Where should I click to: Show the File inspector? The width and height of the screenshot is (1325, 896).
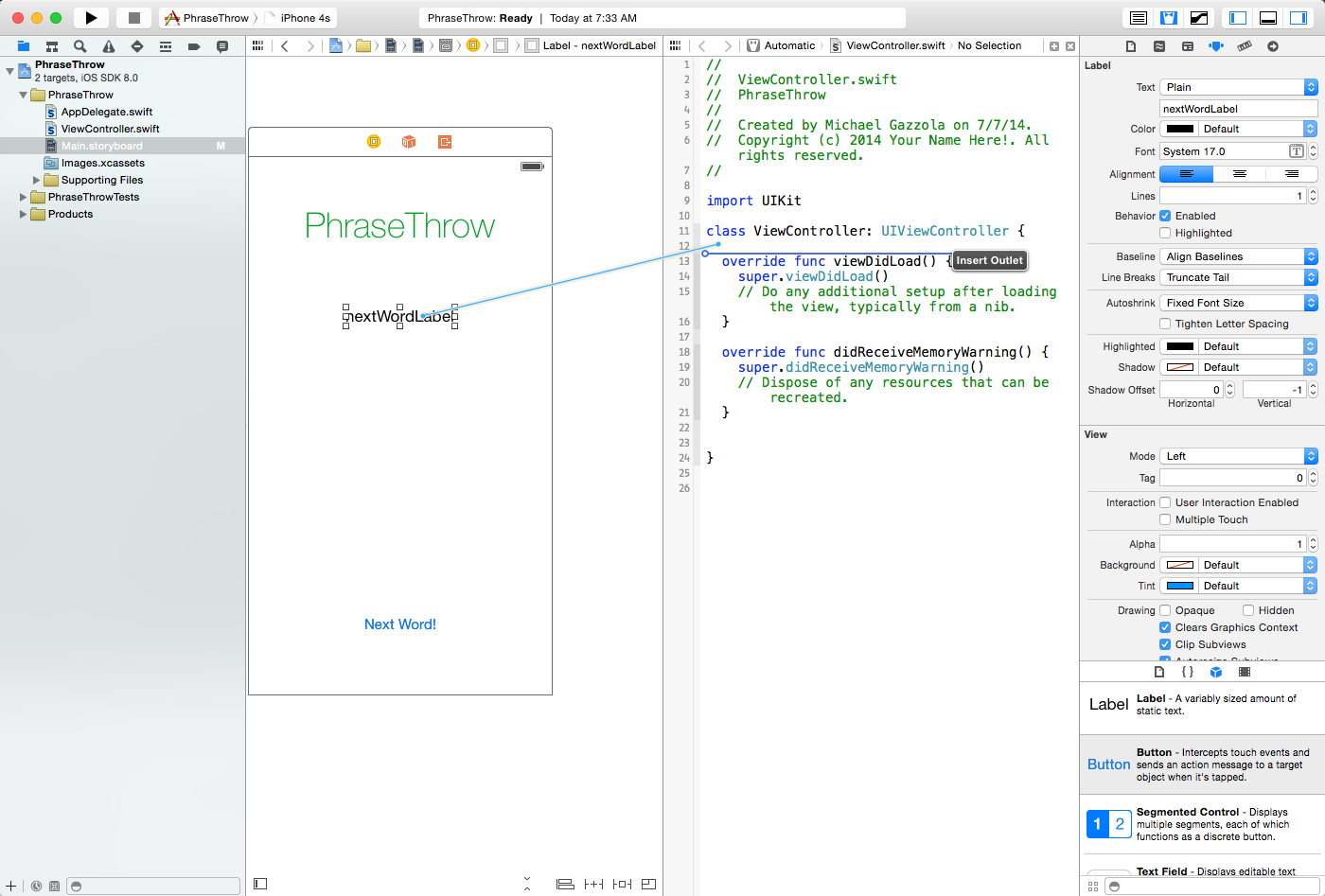pos(1131,46)
